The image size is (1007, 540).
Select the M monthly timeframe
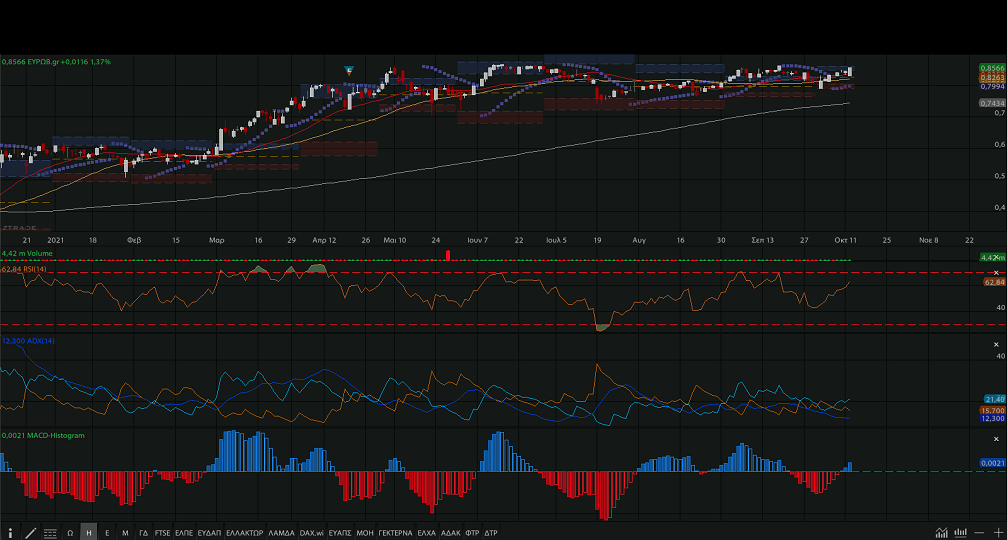(125, 533)
